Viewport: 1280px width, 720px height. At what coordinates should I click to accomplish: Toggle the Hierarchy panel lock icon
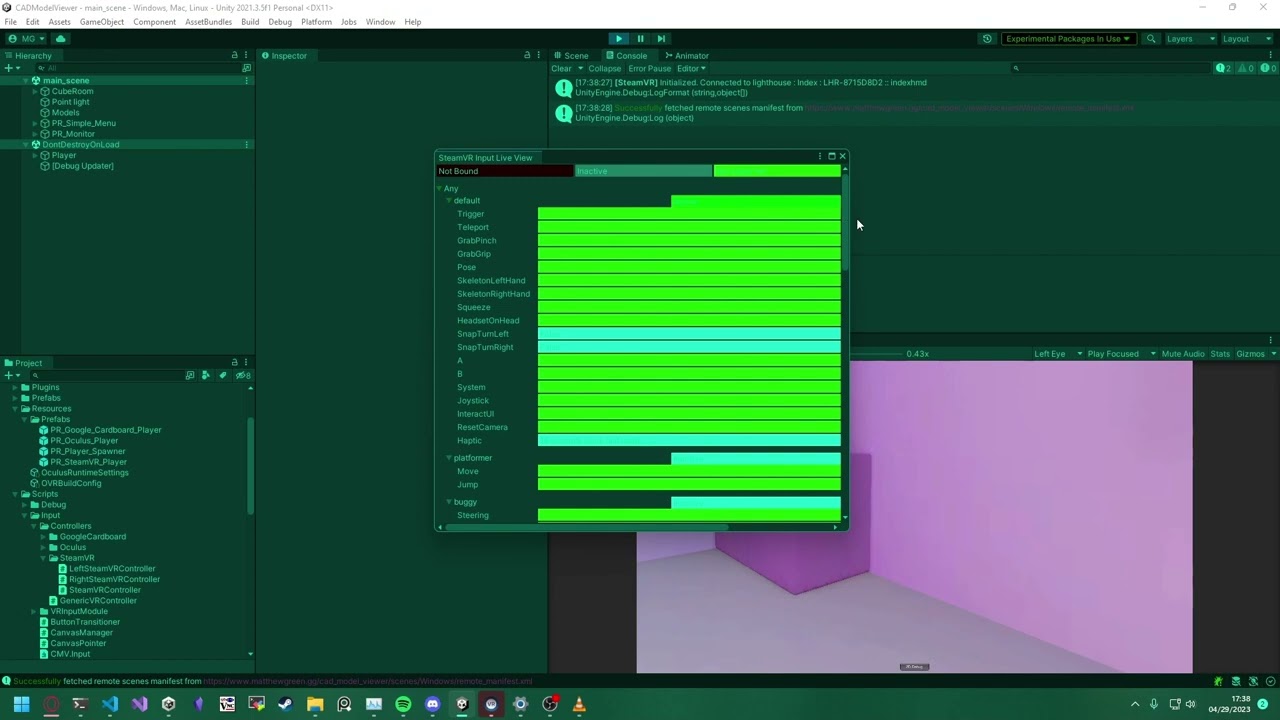click(234, 56)
